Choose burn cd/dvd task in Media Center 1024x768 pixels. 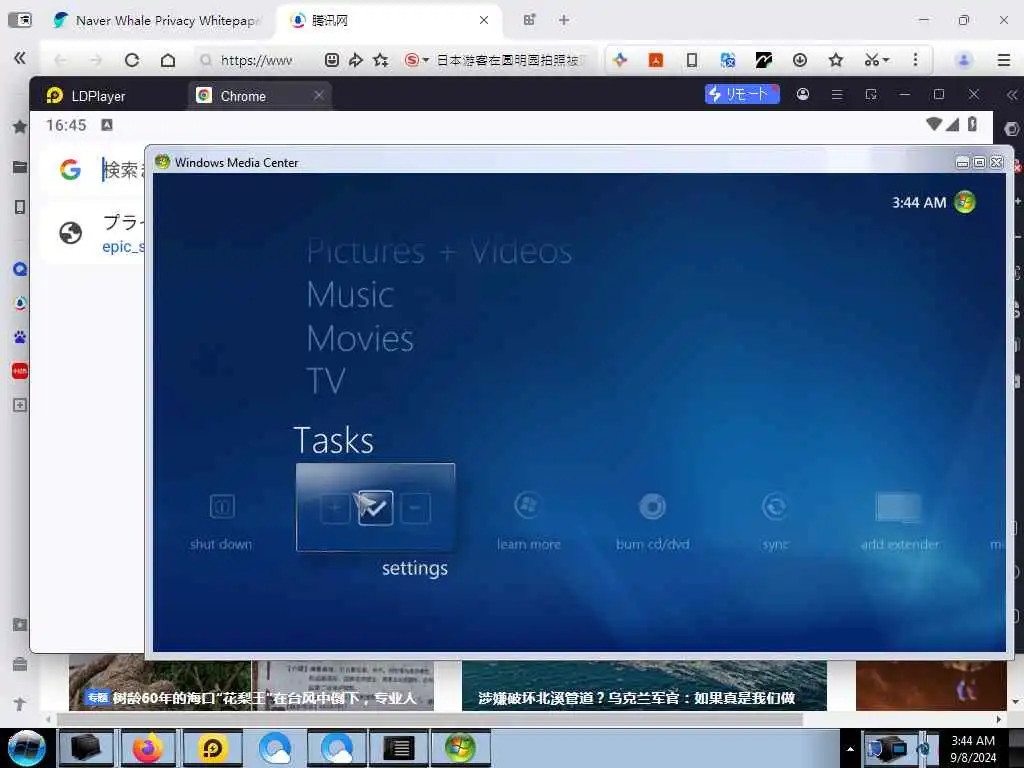pos(652,522)
